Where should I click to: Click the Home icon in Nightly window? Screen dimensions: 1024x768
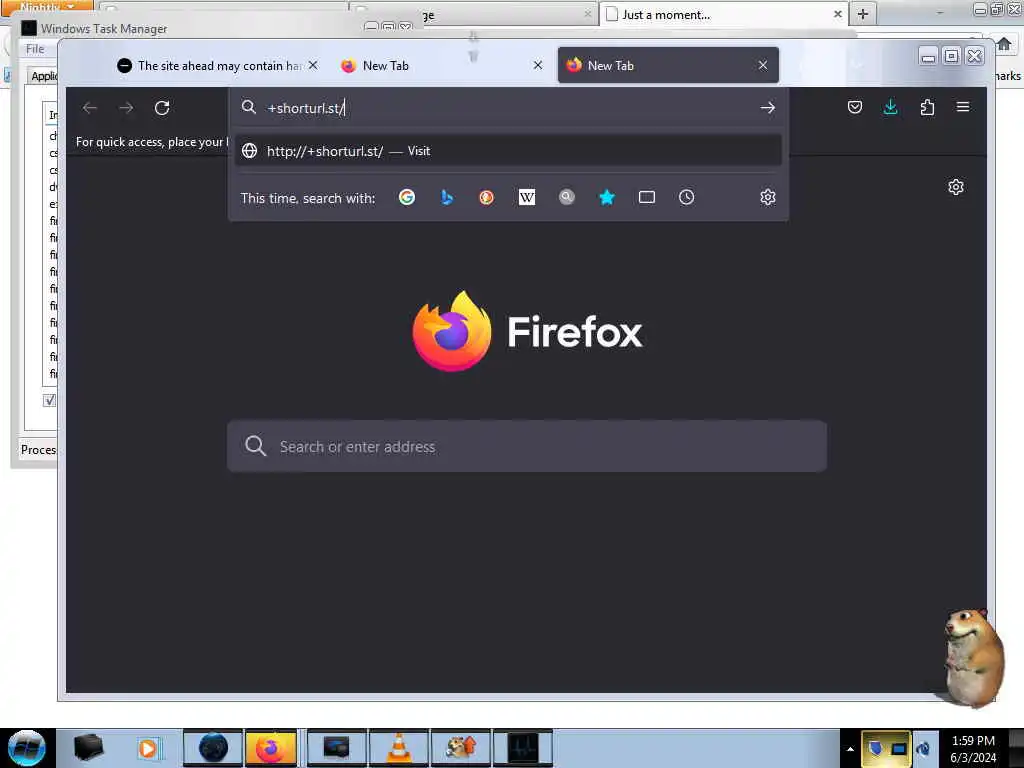coord(1004,44)
